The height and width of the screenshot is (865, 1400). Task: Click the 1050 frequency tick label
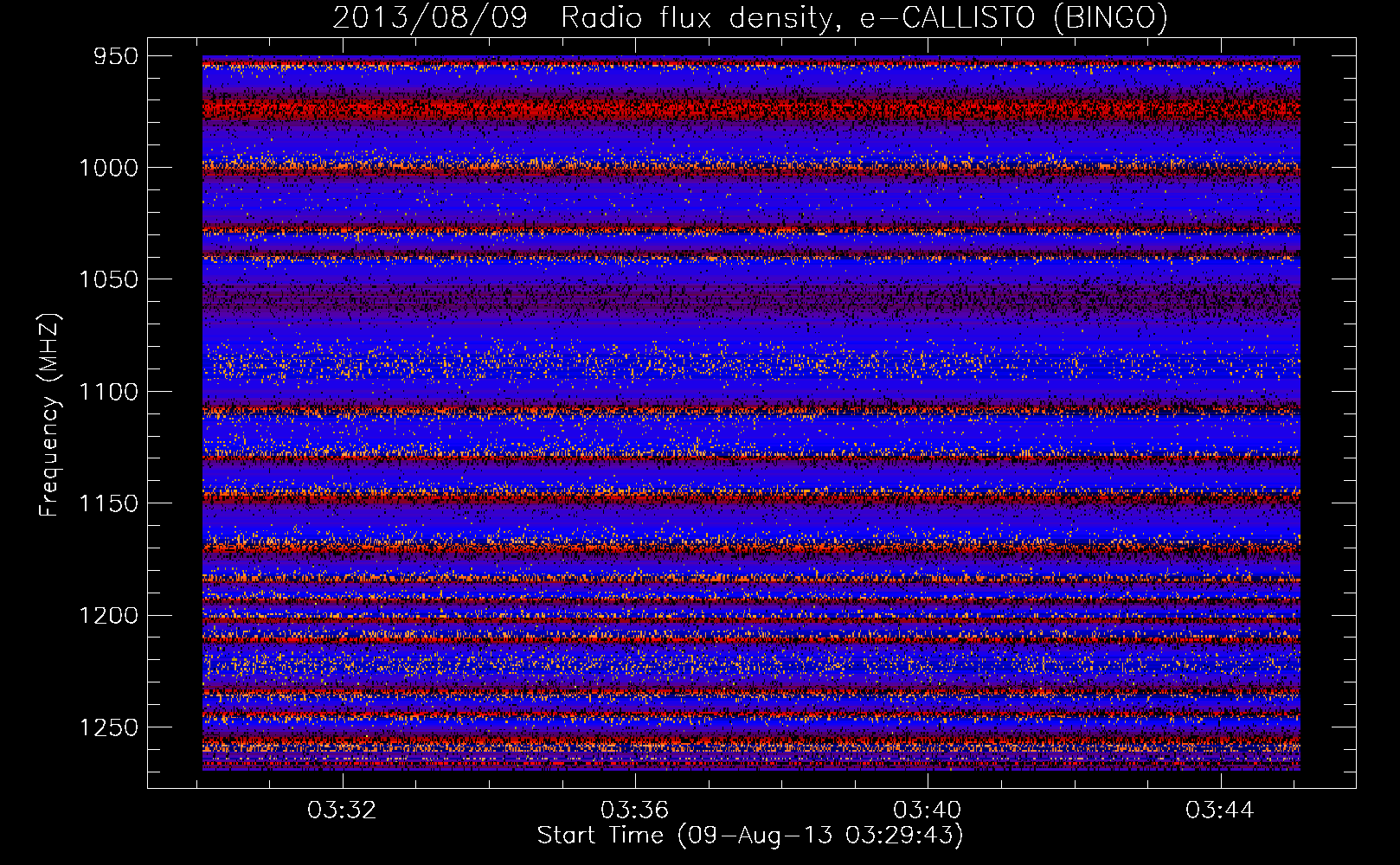108,279
